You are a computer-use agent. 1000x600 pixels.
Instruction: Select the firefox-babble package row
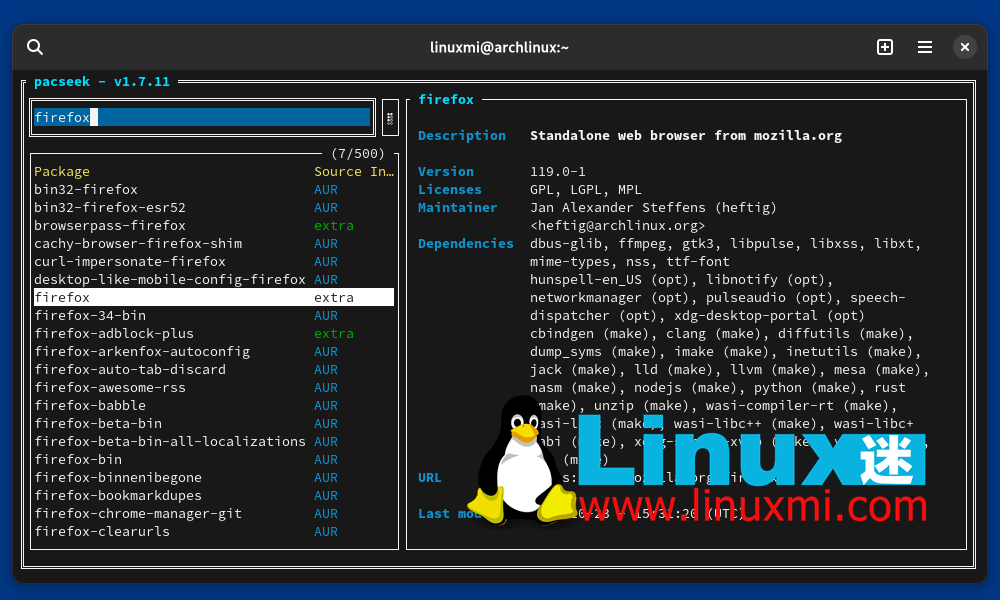click(x=214, y=406)
